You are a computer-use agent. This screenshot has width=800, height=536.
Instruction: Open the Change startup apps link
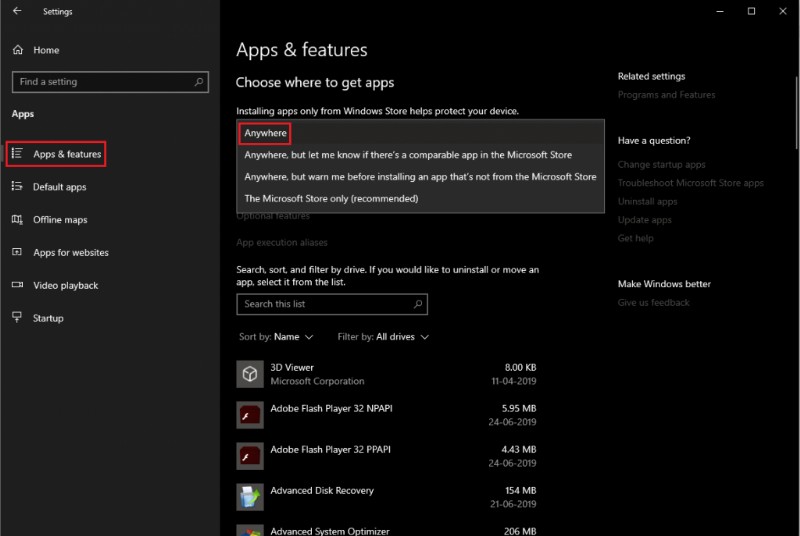click(661, 165)
